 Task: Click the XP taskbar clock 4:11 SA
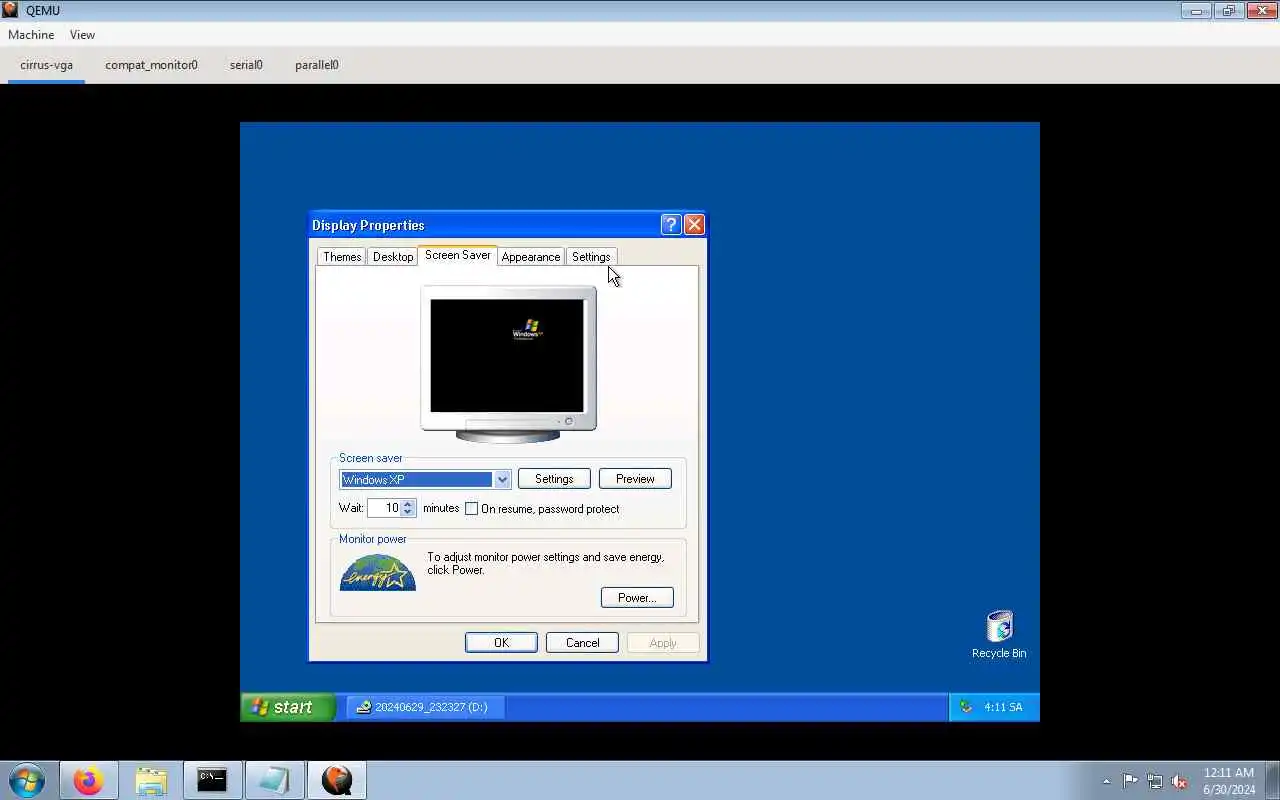point(1003,707)
